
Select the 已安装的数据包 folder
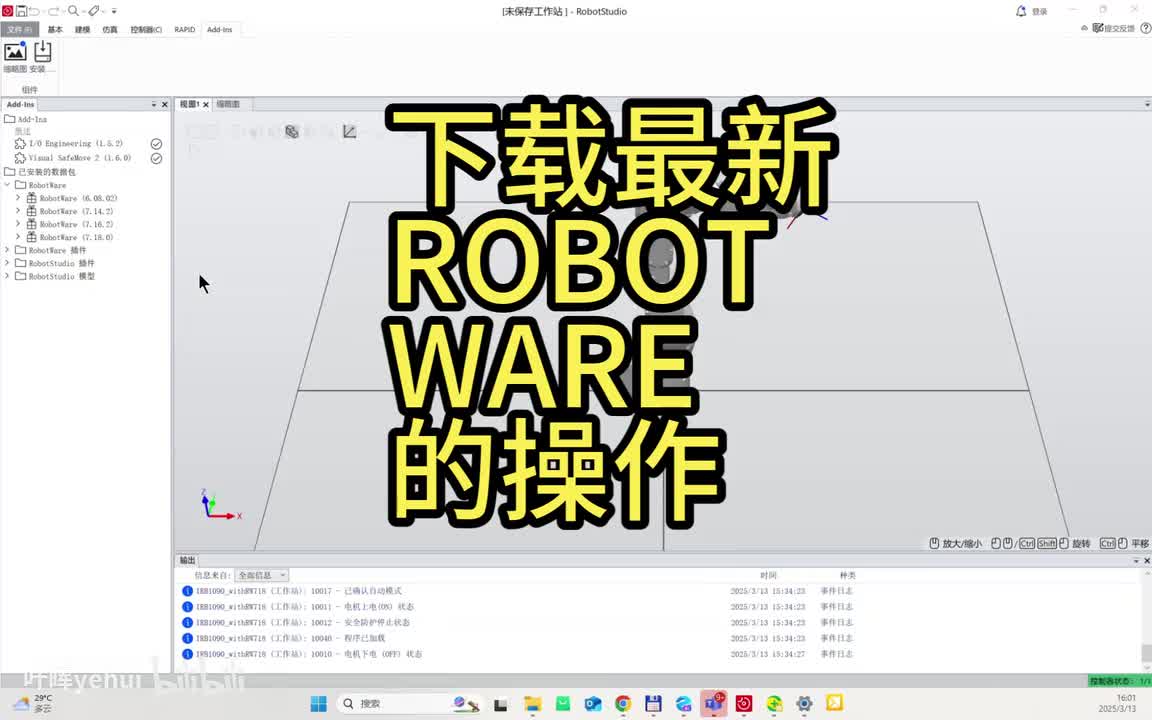point(40,172)
